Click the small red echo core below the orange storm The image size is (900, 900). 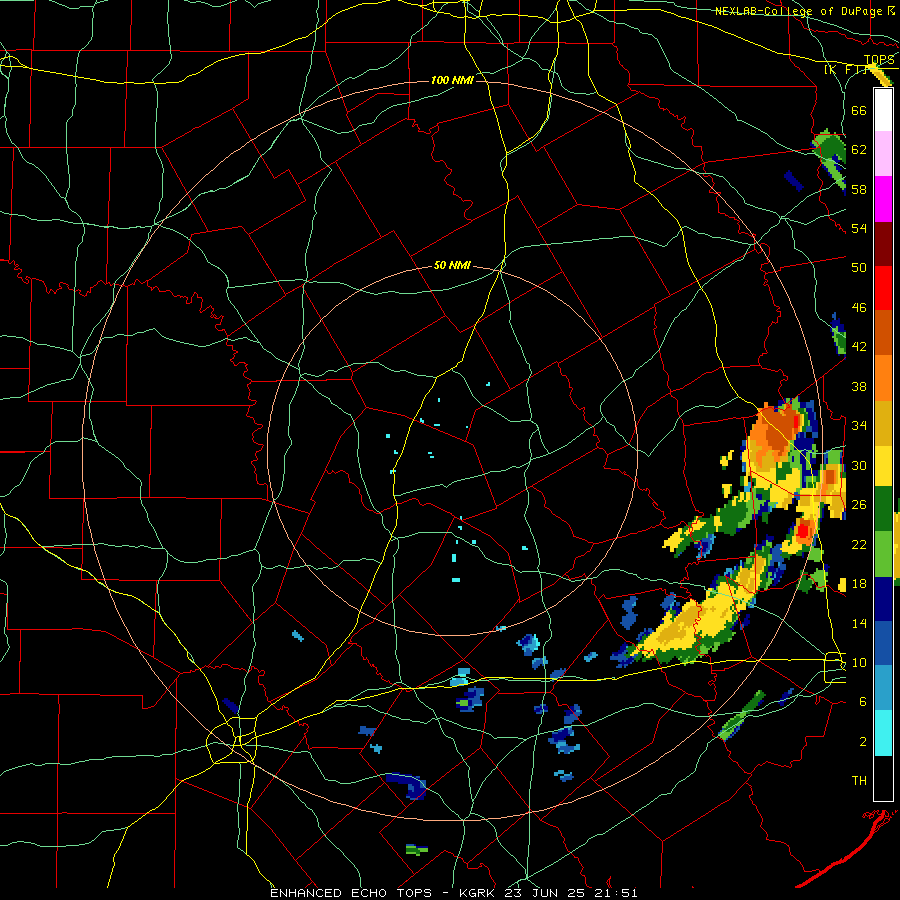click(804, 530)
